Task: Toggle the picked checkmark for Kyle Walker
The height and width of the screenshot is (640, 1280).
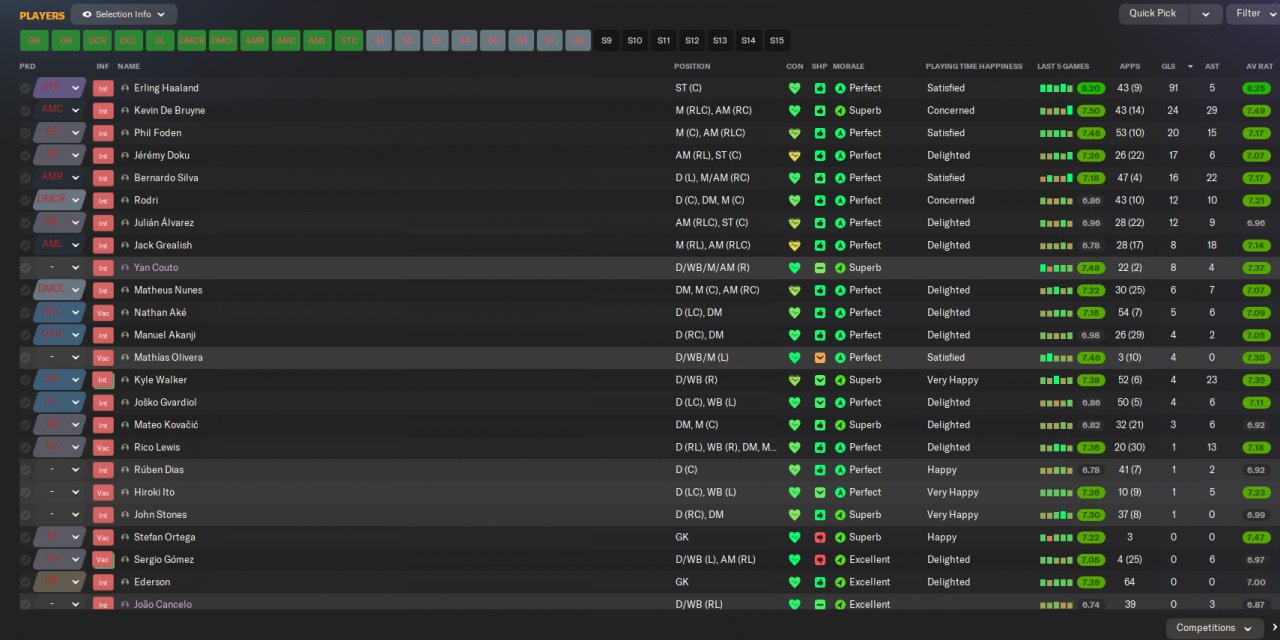Action: (x=25, y=380)
